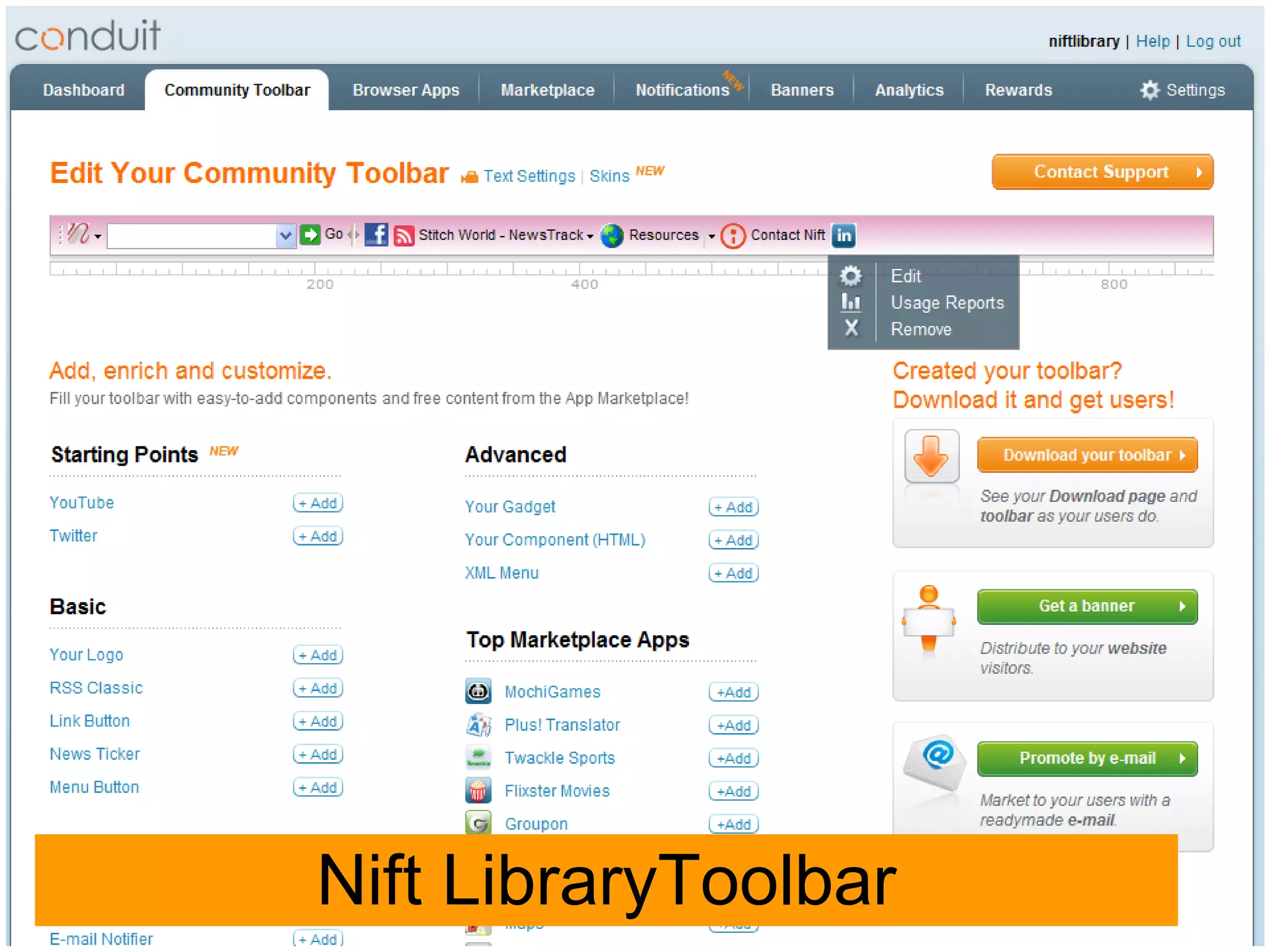
Task: Choose Usage Reports from the context menu
Action: [947, 302]
